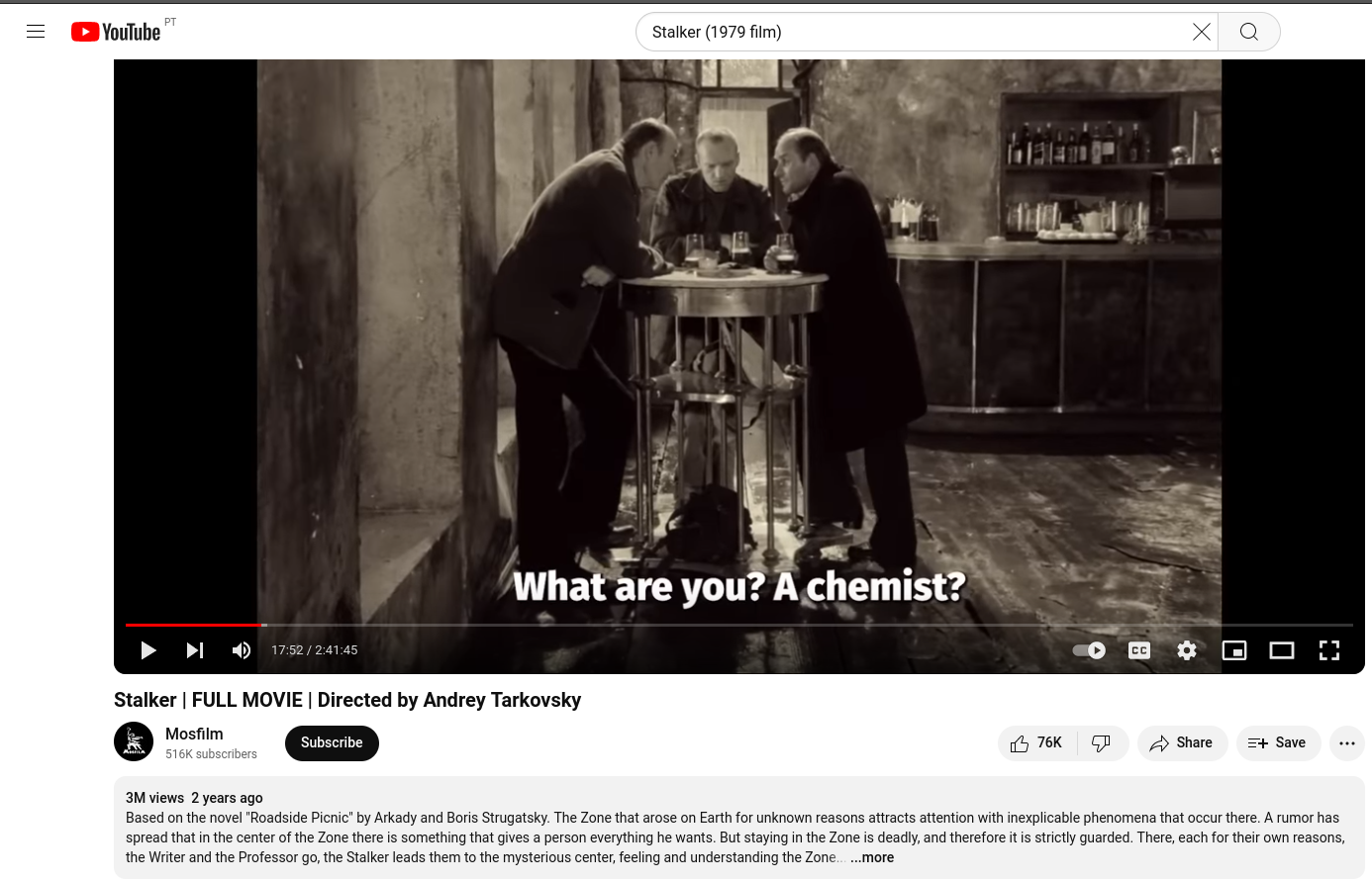Screen dimensions: 1372x885
Task: Enter full screen mode
Action: click(x=1329, y=650)
